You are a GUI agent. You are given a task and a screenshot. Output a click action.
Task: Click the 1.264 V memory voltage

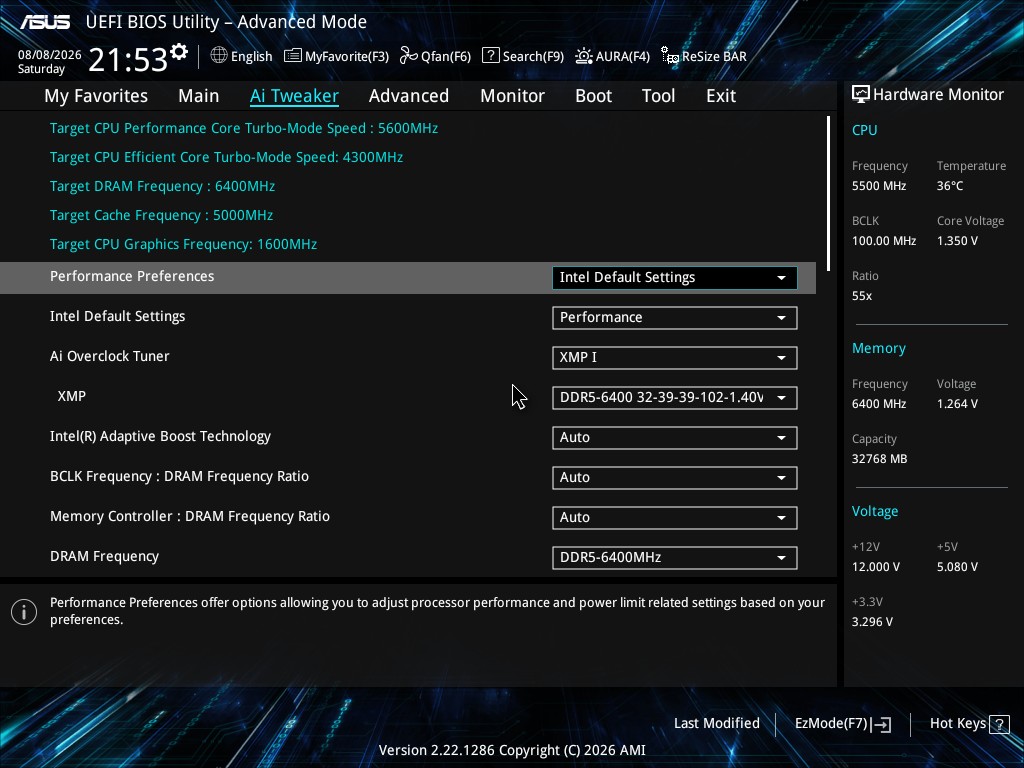coord(957,404)
